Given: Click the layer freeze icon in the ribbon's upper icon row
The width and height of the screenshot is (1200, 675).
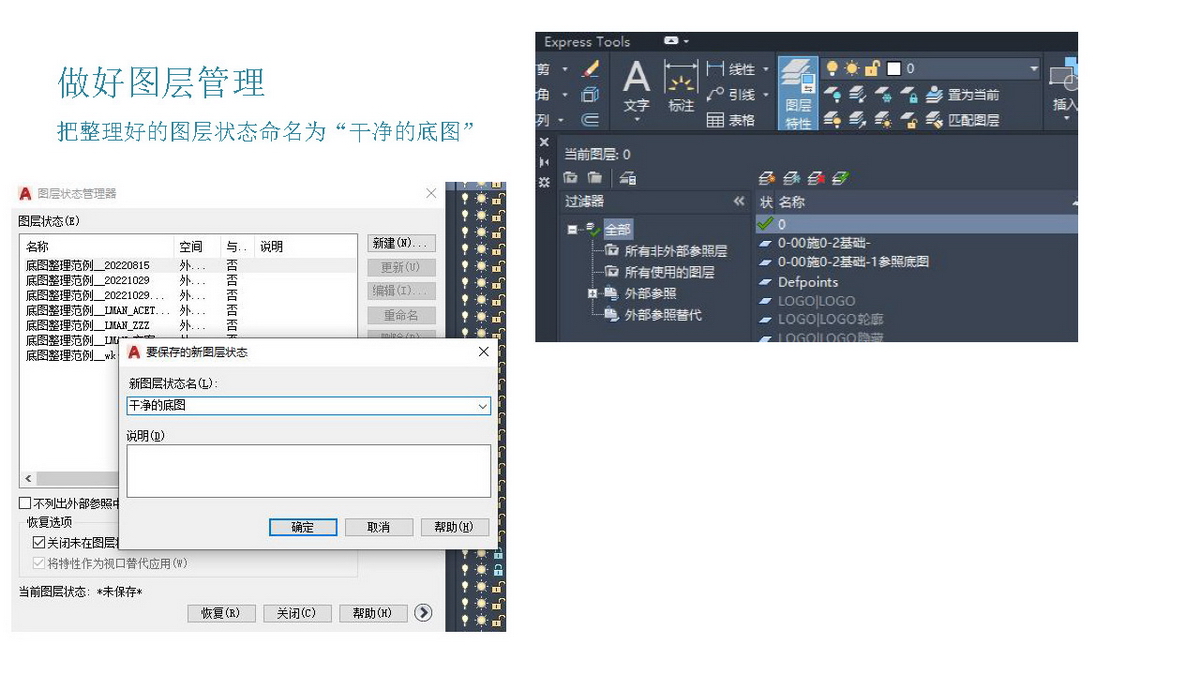Looking at the screenshot, I should click(x=884, y=95).
